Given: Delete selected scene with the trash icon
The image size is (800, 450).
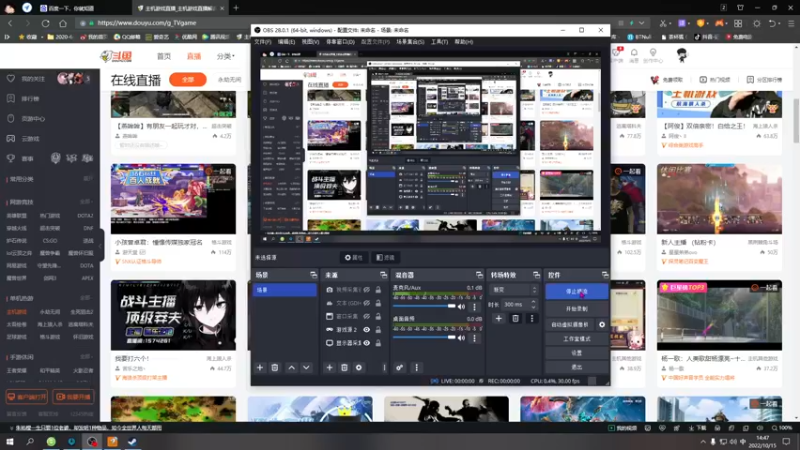Looking at the screenshot, I should click(x=274, y=367).
